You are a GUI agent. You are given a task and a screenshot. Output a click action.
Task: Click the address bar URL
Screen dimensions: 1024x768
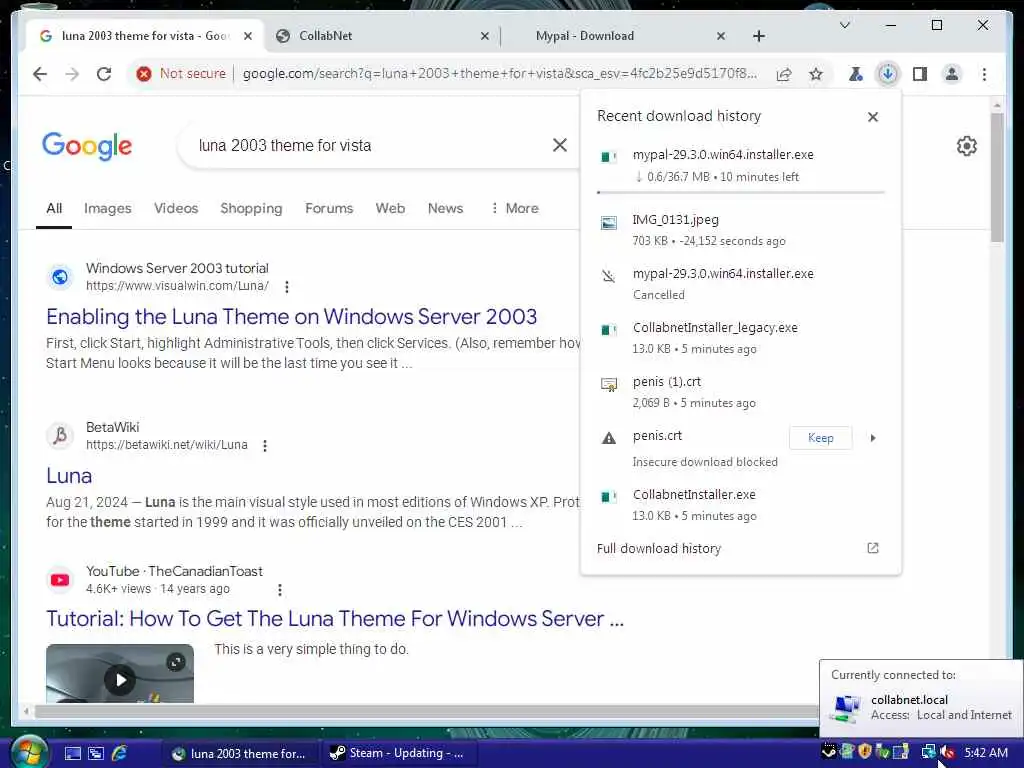(500, 74)
